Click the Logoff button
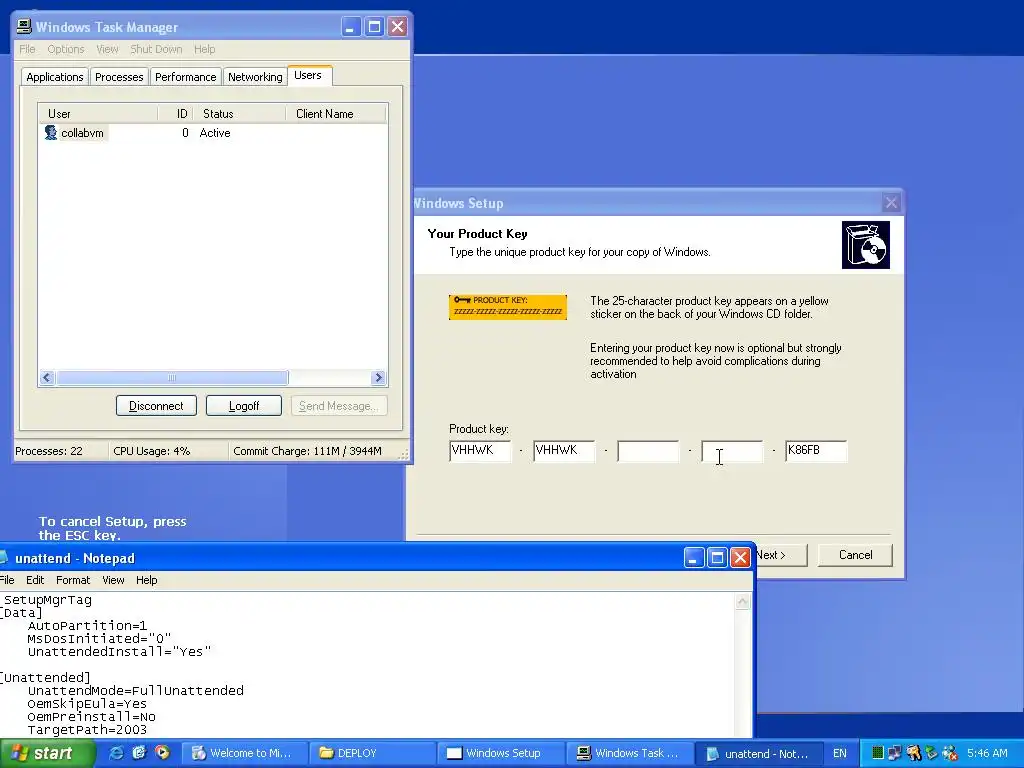 click(244, 406)
